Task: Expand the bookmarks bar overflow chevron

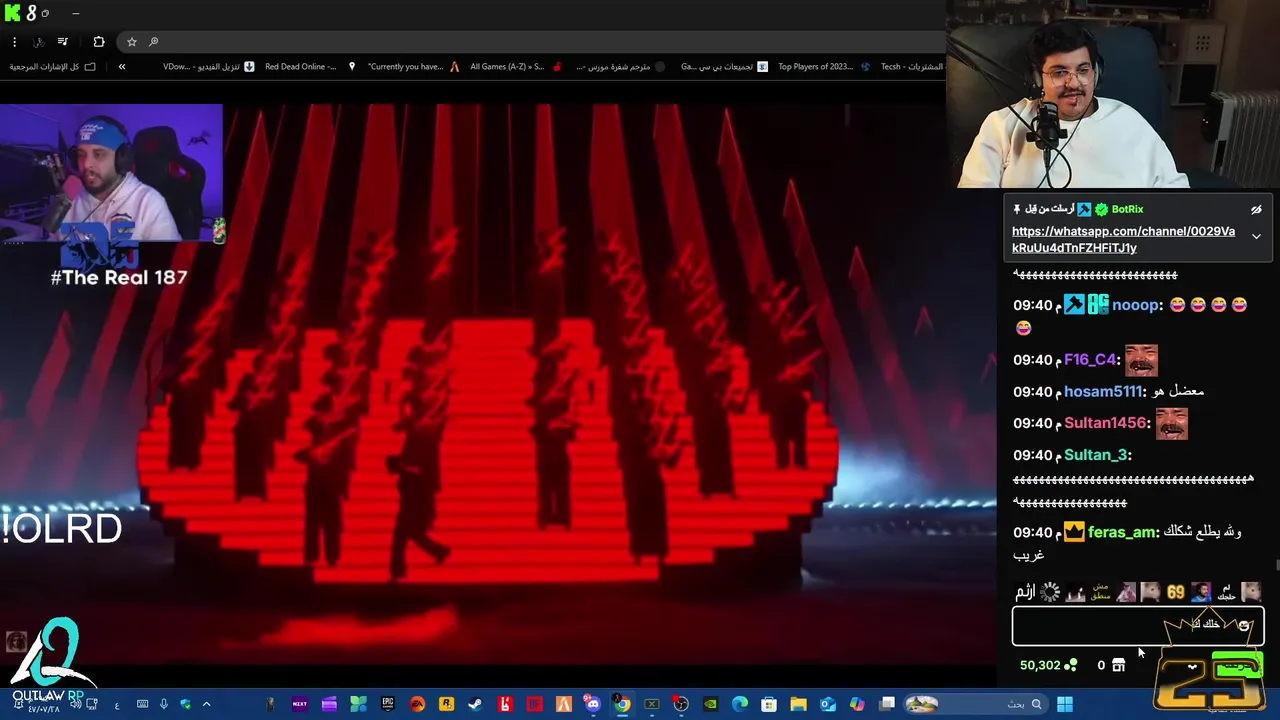Action: coord(122,67)
